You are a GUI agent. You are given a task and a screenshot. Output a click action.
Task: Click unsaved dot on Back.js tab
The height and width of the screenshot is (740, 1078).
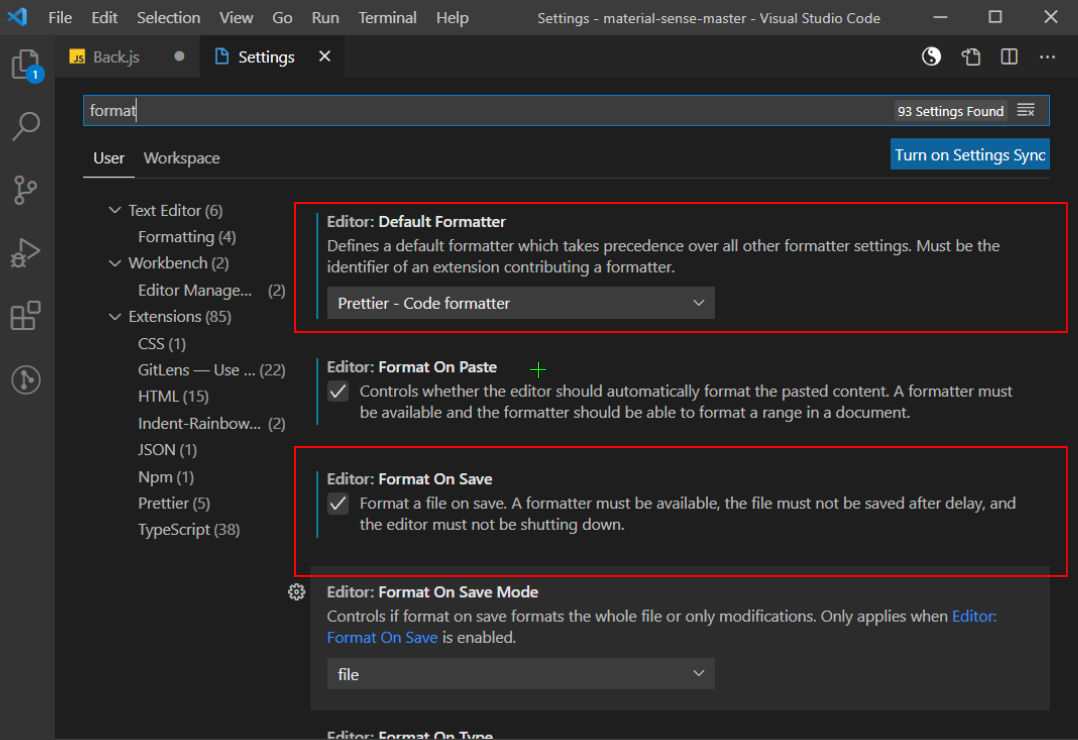(x=179, y=56)
